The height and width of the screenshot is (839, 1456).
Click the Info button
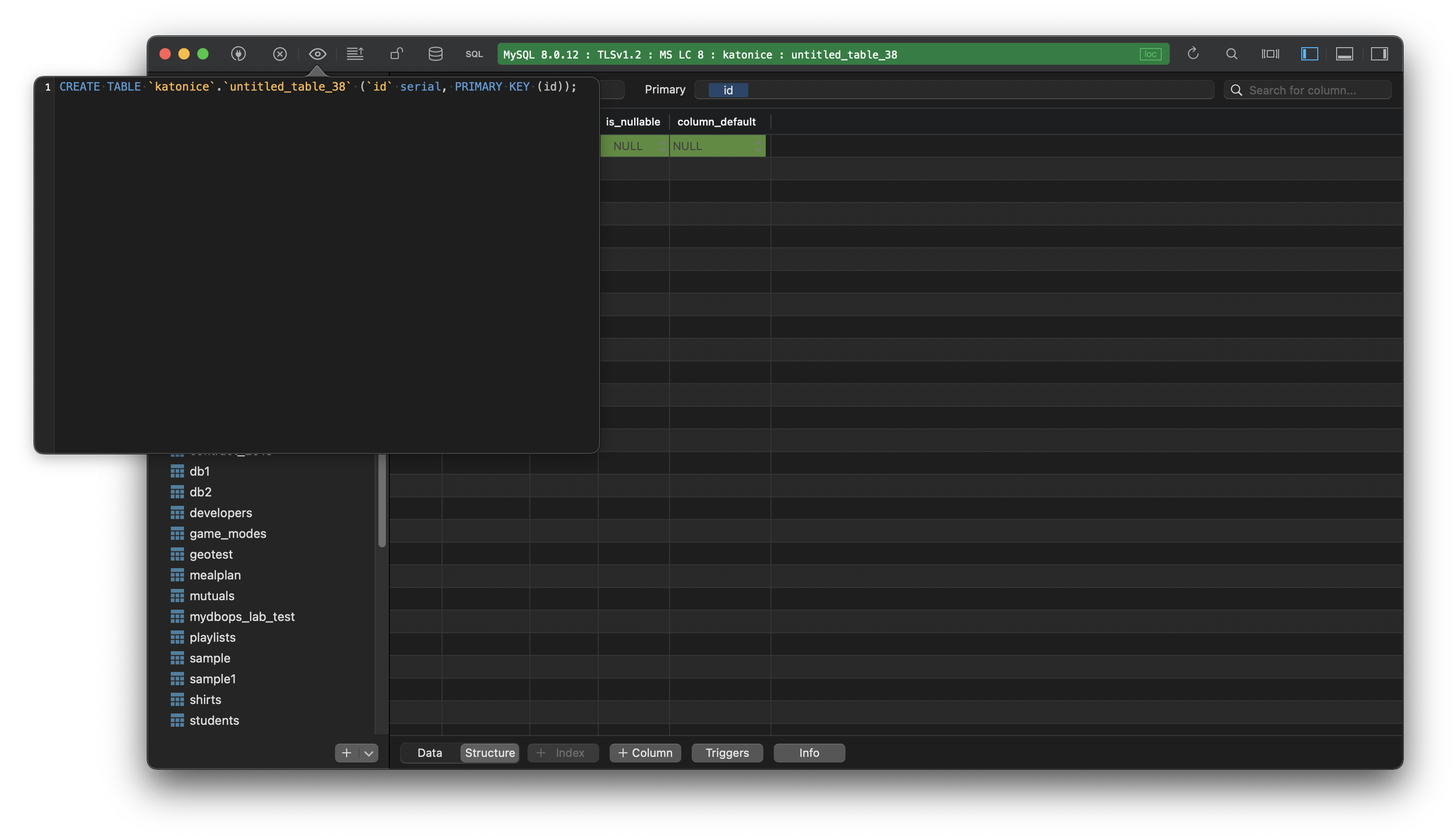point(809,753)
